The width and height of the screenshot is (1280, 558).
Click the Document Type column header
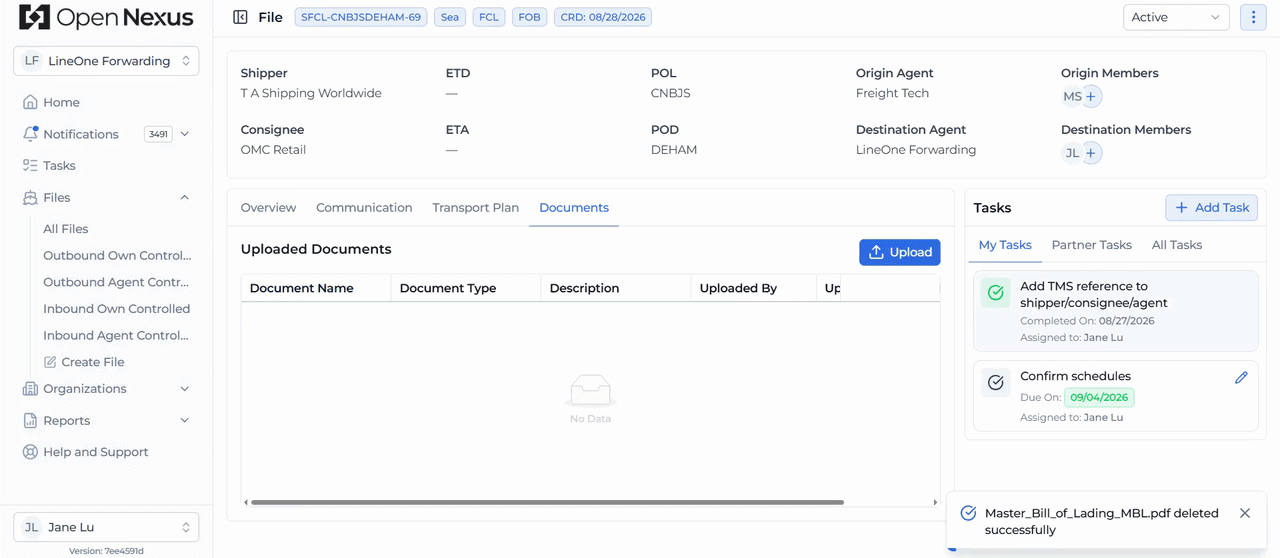point(466,288)
